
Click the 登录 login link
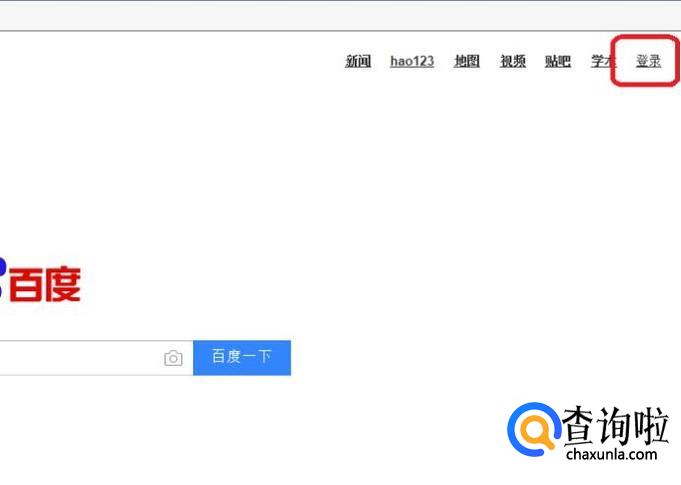pyautogui.click(x=648, y=61)
